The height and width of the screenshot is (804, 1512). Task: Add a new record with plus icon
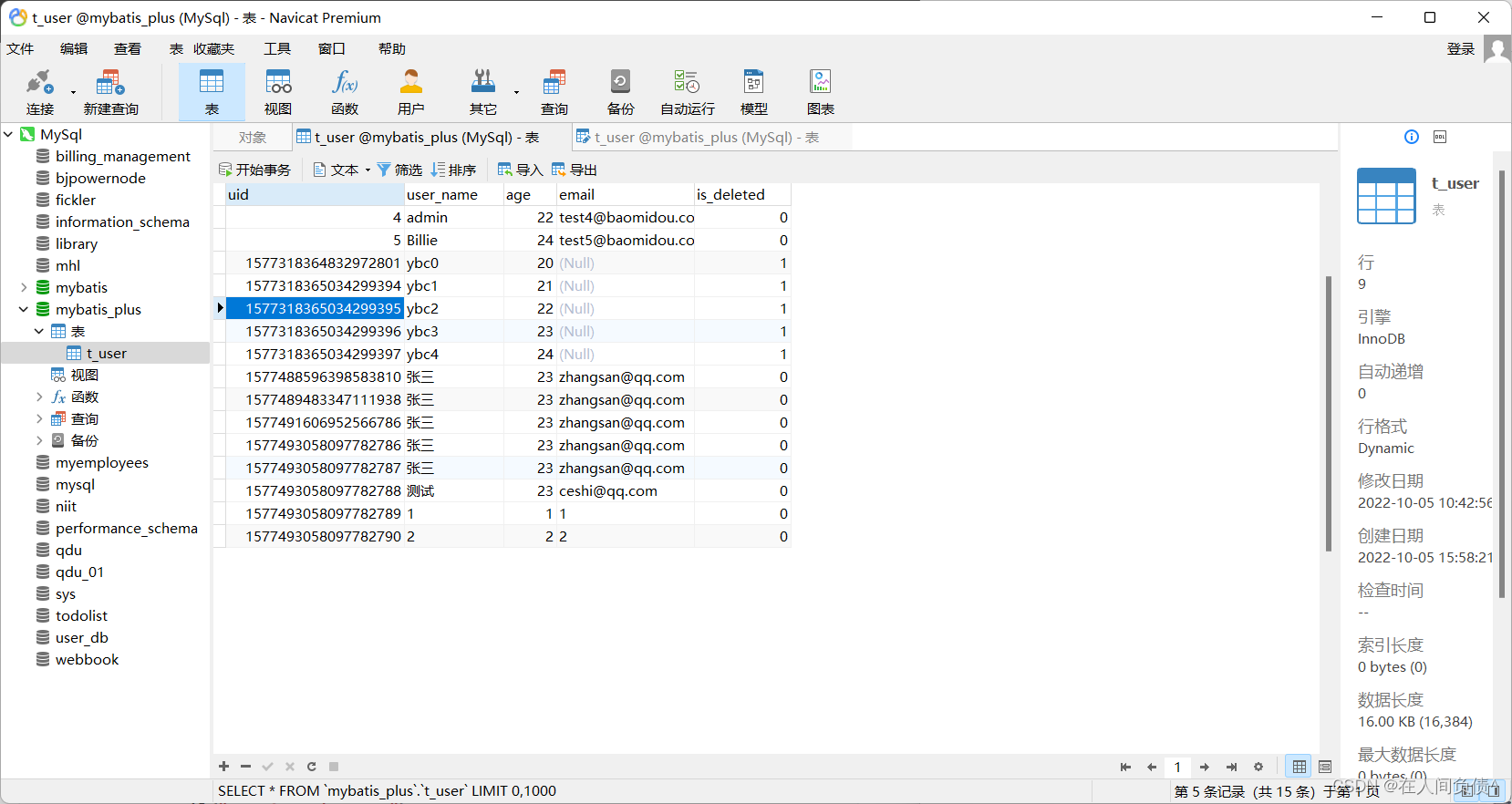(x=223, y=767)
